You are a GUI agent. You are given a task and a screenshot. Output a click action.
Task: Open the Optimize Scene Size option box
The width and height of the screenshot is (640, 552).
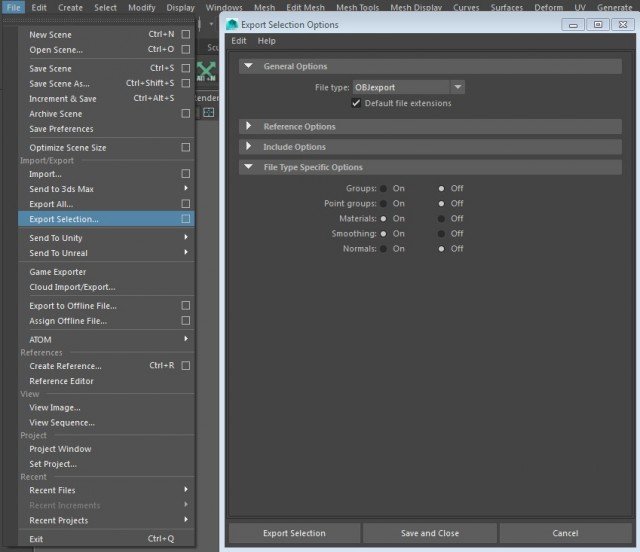(185, 148)
